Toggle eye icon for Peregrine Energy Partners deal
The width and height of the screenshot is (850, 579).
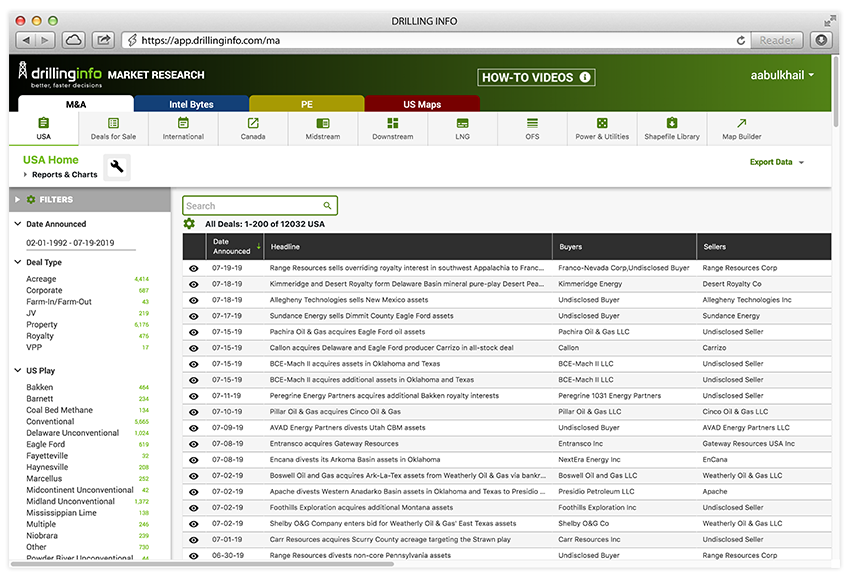[x=194, y=396]
